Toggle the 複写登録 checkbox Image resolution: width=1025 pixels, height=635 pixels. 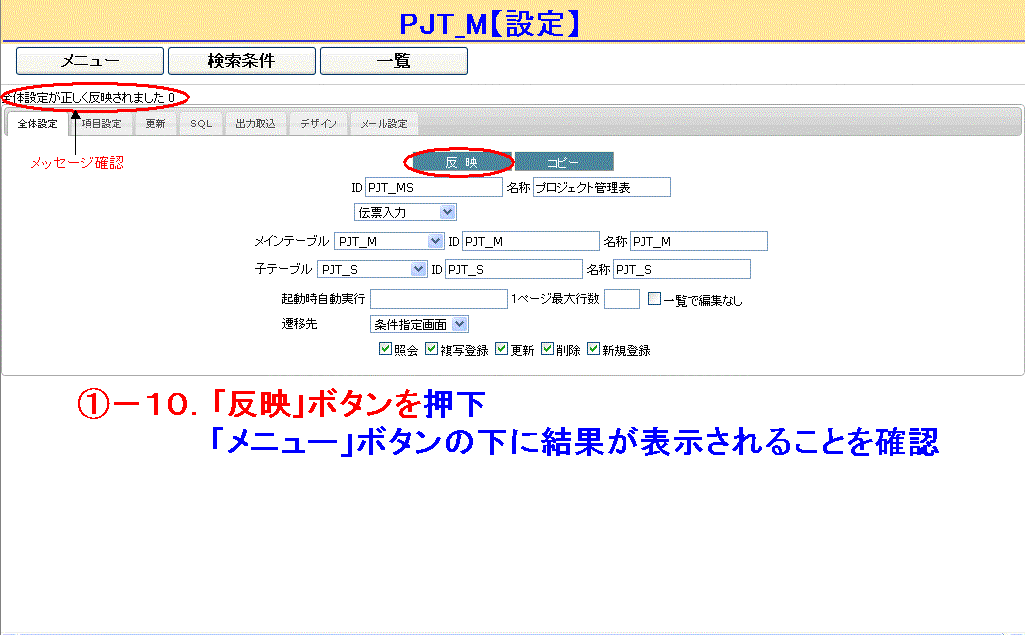pyautogui.click(x=432, y=350)
